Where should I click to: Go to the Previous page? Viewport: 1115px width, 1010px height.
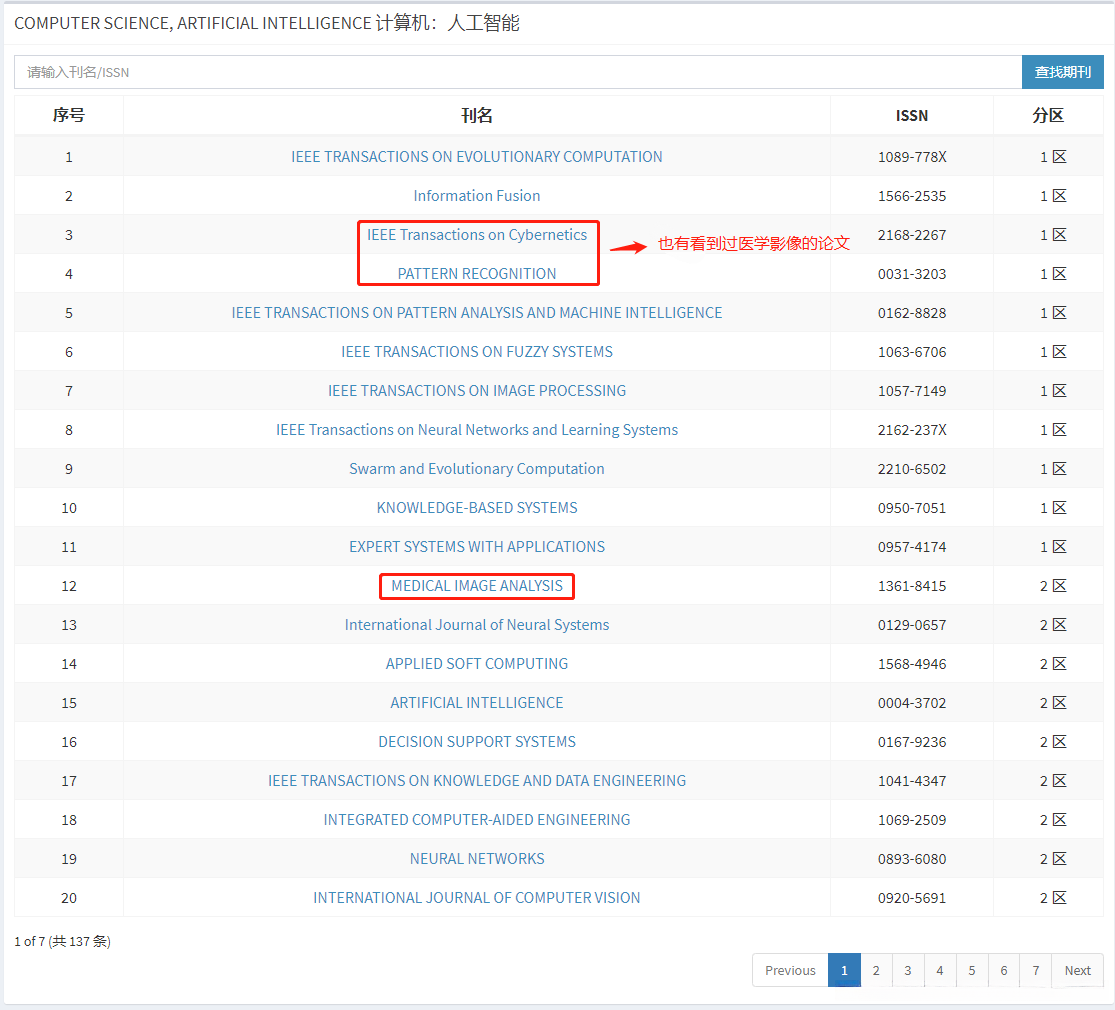[x=790, y=970]
